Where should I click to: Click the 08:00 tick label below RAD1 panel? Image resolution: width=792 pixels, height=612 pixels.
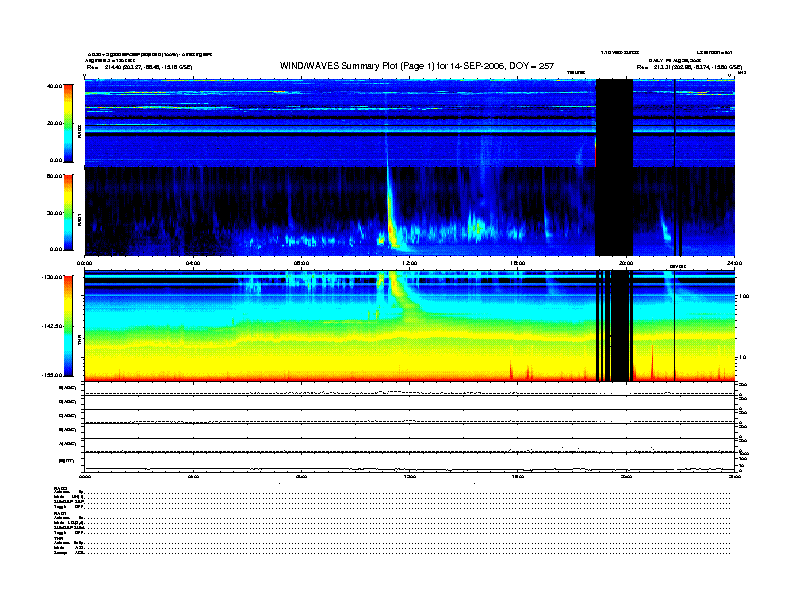pyautogui.click(x=301, y=263)
